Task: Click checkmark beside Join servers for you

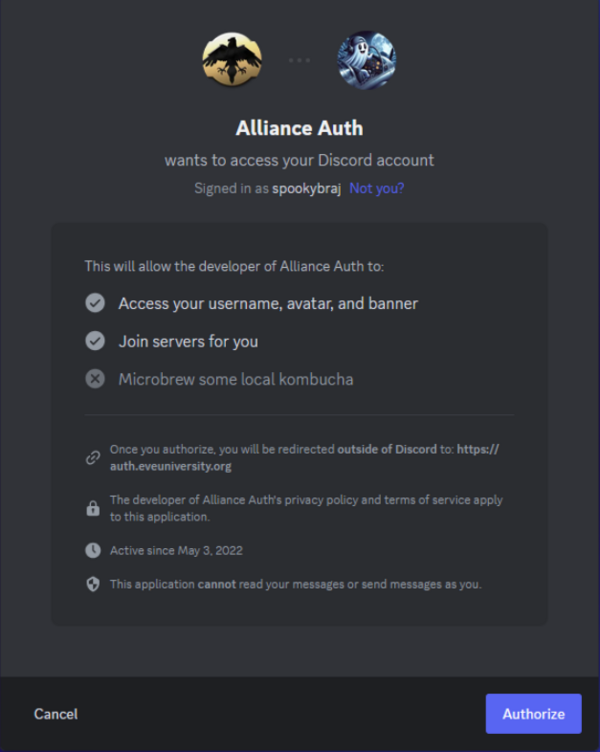Action: 95,341
